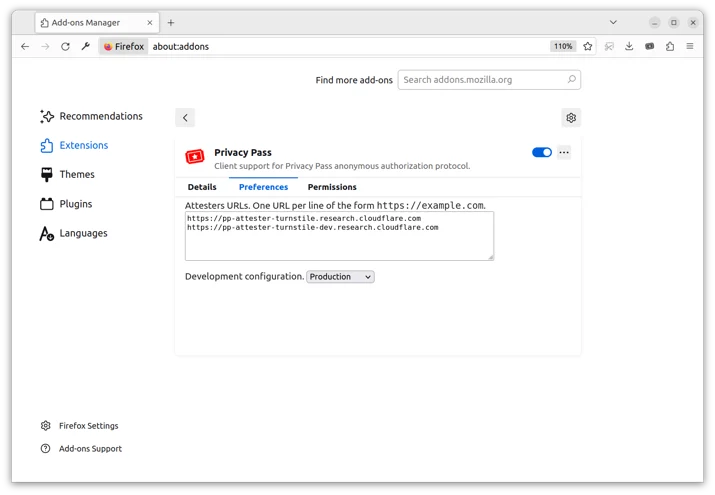Open Themes in the sidebar
Screen dimensions: 715x495
pos(67,175)
